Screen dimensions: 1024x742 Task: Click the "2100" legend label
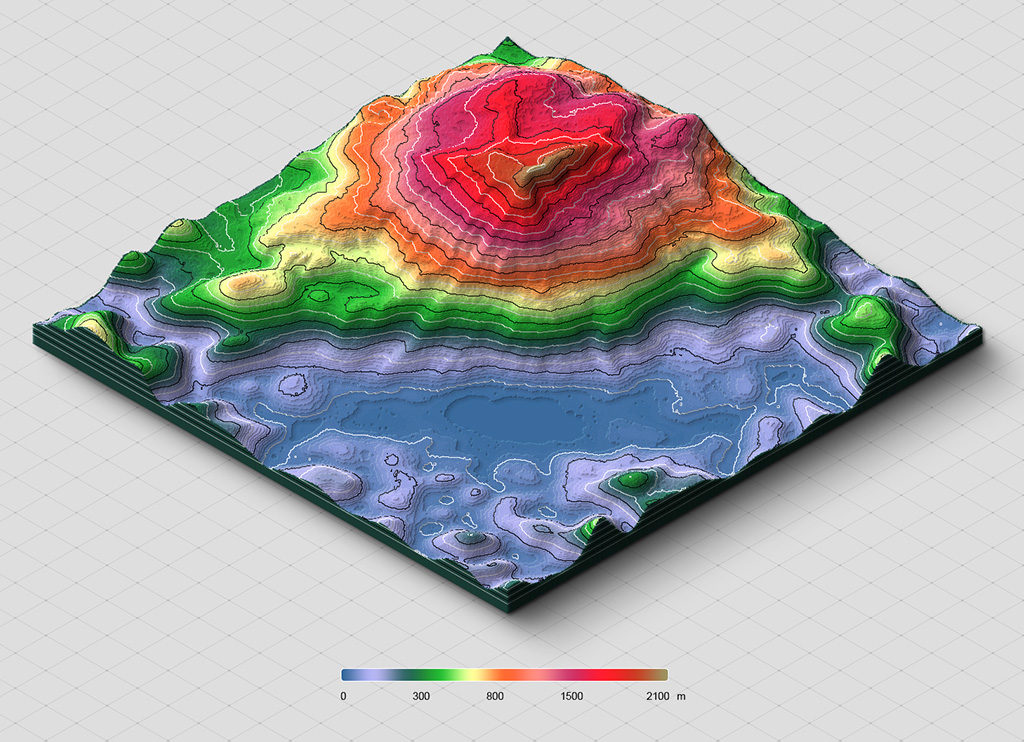click(x=658, y=696)
